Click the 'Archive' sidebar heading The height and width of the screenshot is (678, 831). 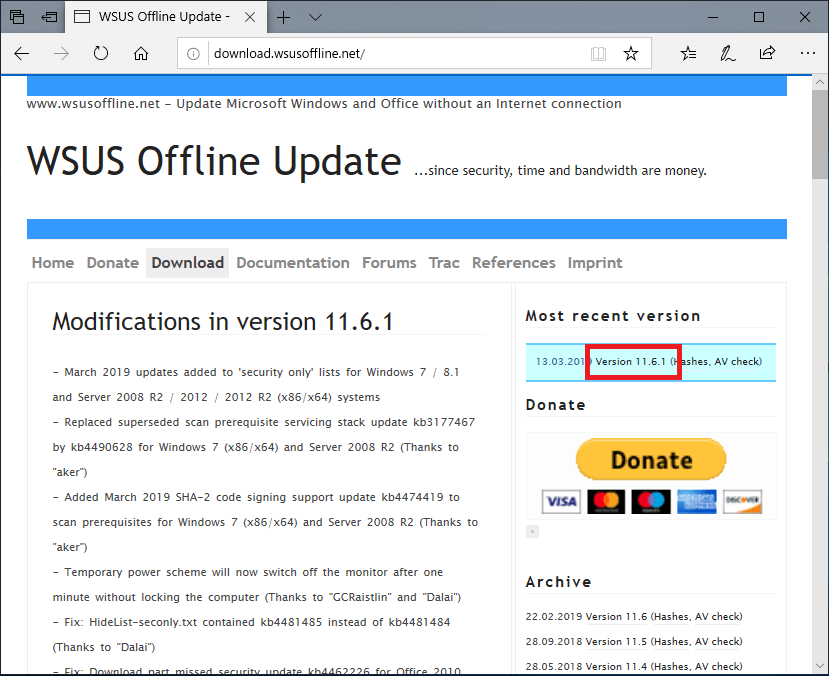pyautogui.click(x=558, y=583)
